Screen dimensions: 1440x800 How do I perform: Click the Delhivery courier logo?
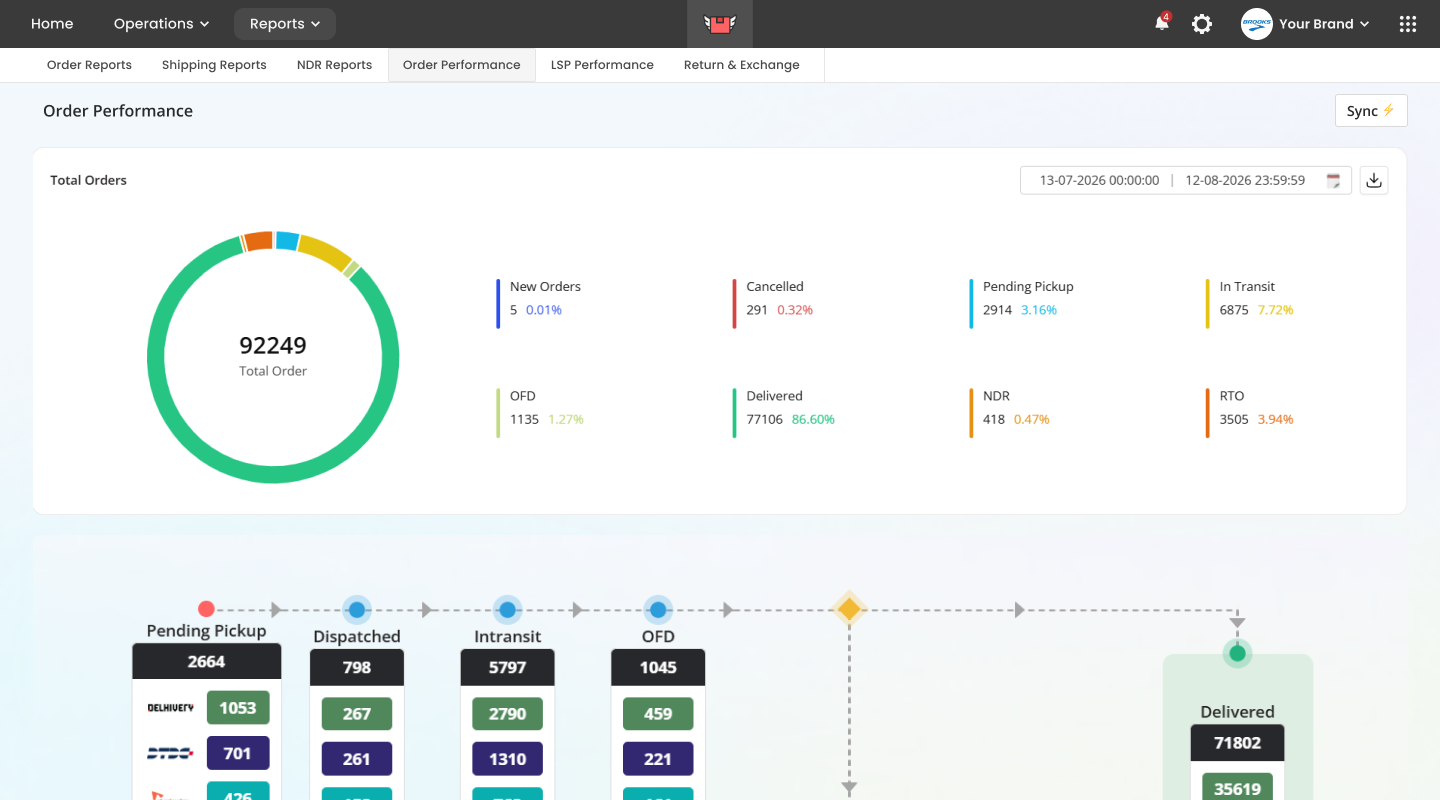point(171,708)
